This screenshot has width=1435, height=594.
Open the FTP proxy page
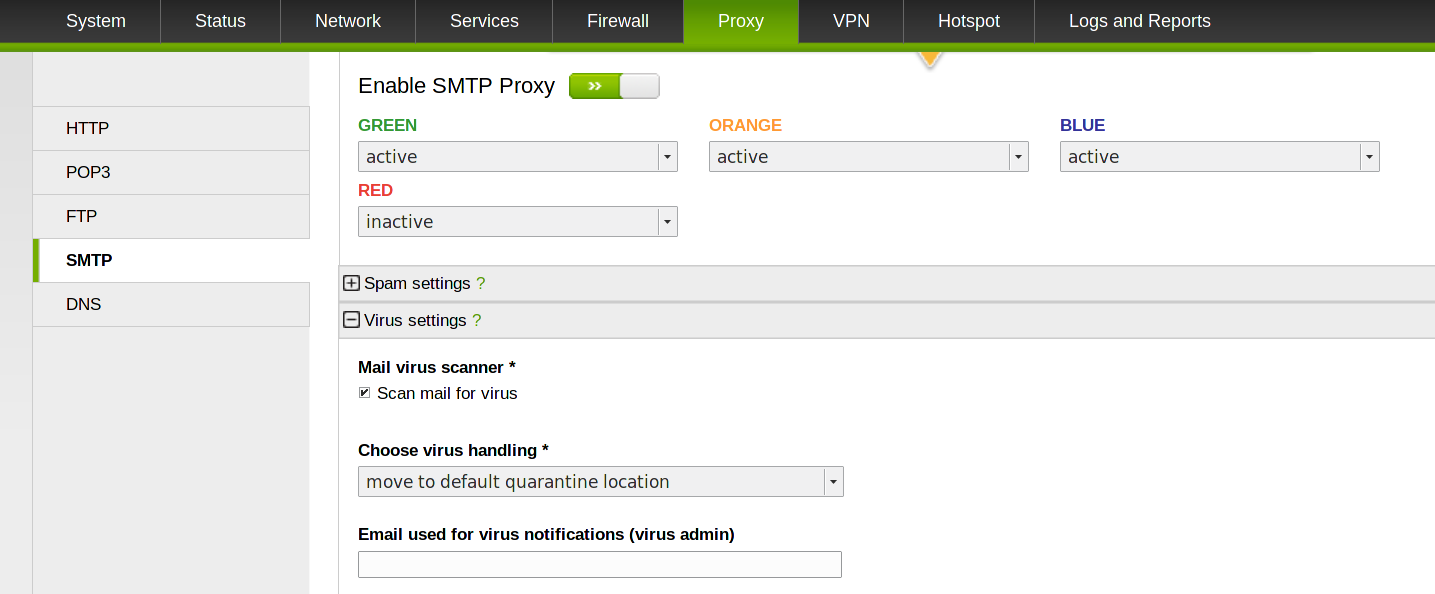click(171, 216)
